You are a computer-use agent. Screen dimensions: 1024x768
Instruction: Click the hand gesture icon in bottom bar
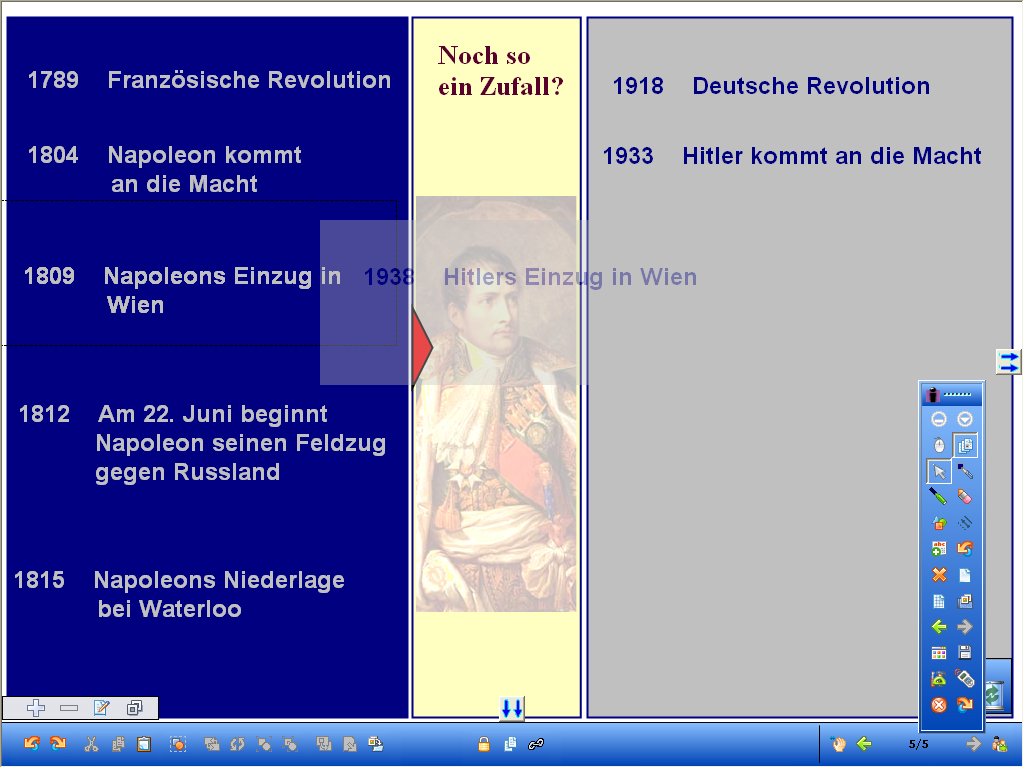pos(839,744)
